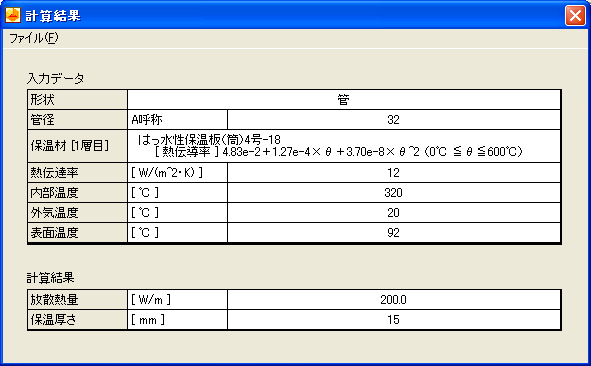This screenshot has width=591, height=366.
Task: Click the 保温厚さ result value 15
Action: (394, 320)
